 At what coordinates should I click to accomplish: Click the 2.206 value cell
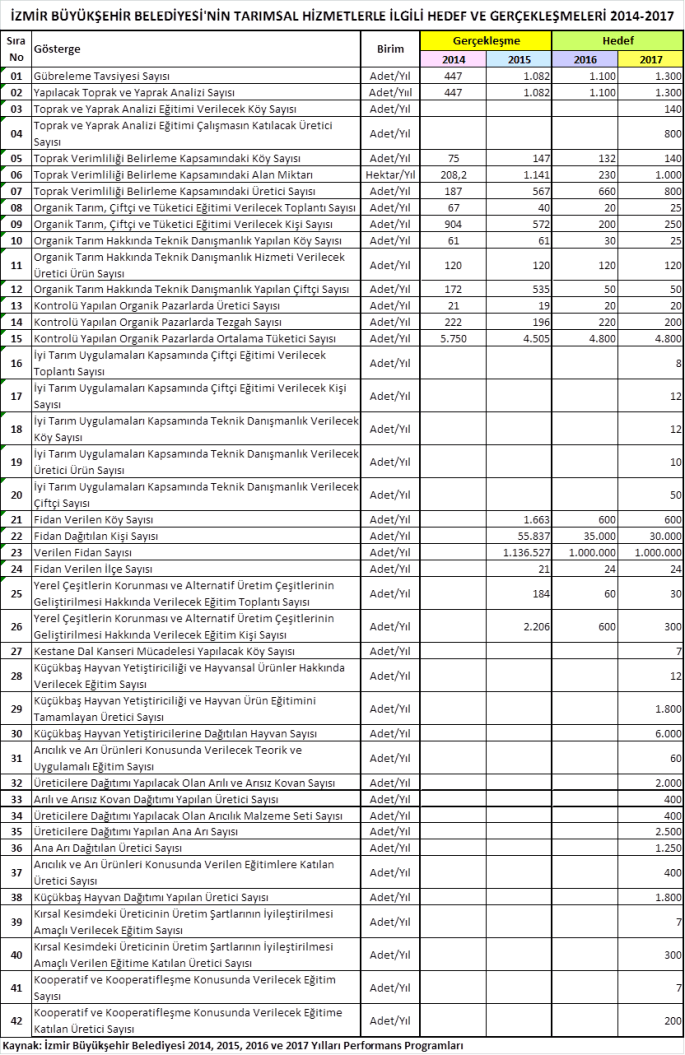click(x=519, y=627)
